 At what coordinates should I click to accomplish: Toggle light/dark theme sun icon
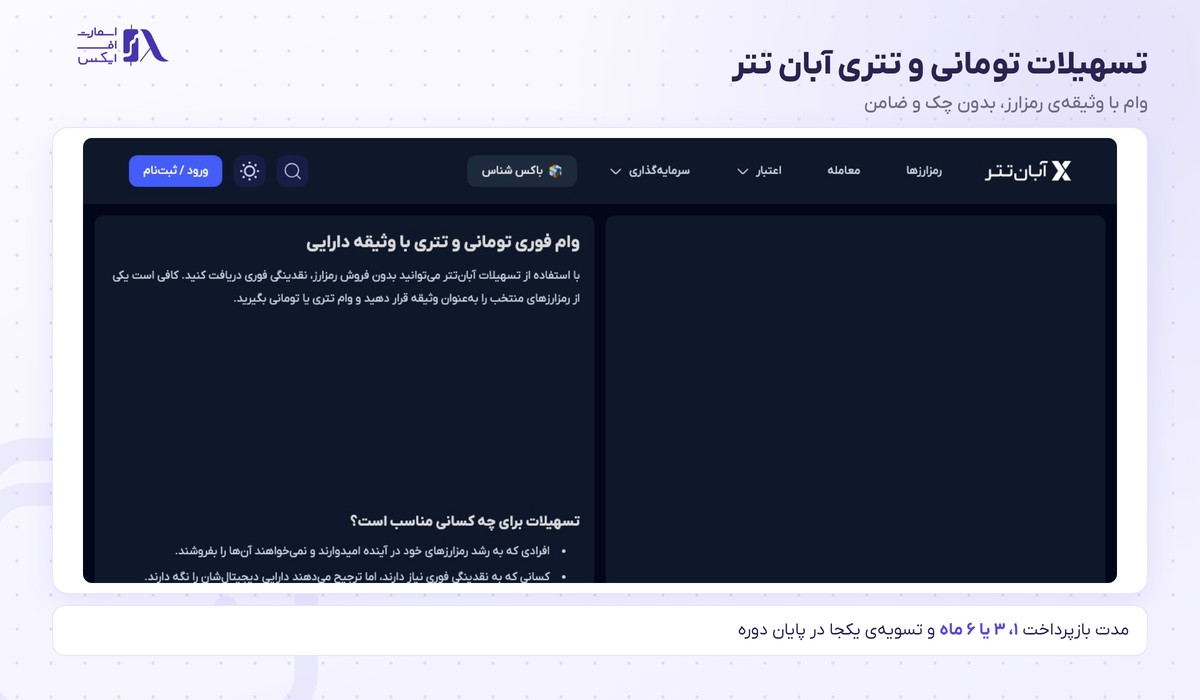[x=250, y=171]
